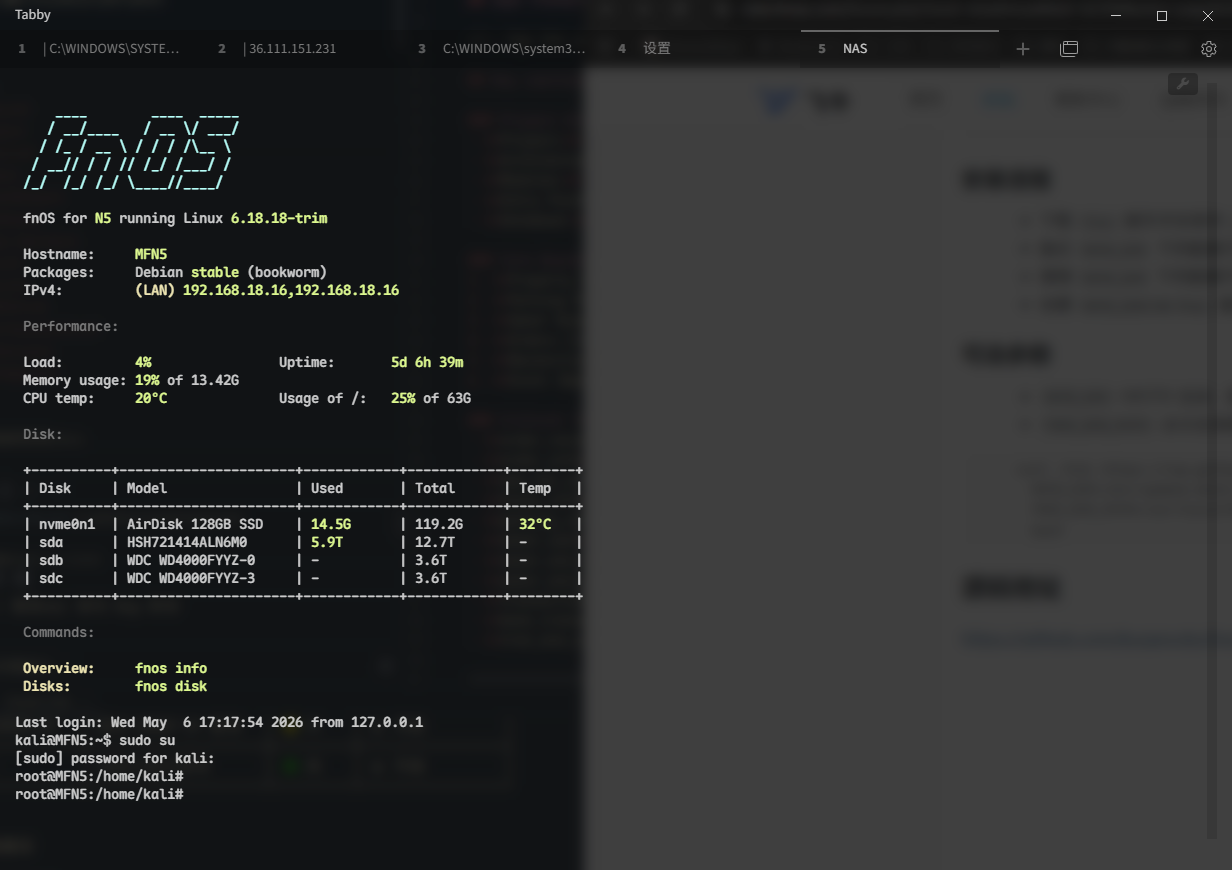Screen dimensions: 1232x870
Task: Minimize the Tabby window
Action: click(x=1116, y=15)
